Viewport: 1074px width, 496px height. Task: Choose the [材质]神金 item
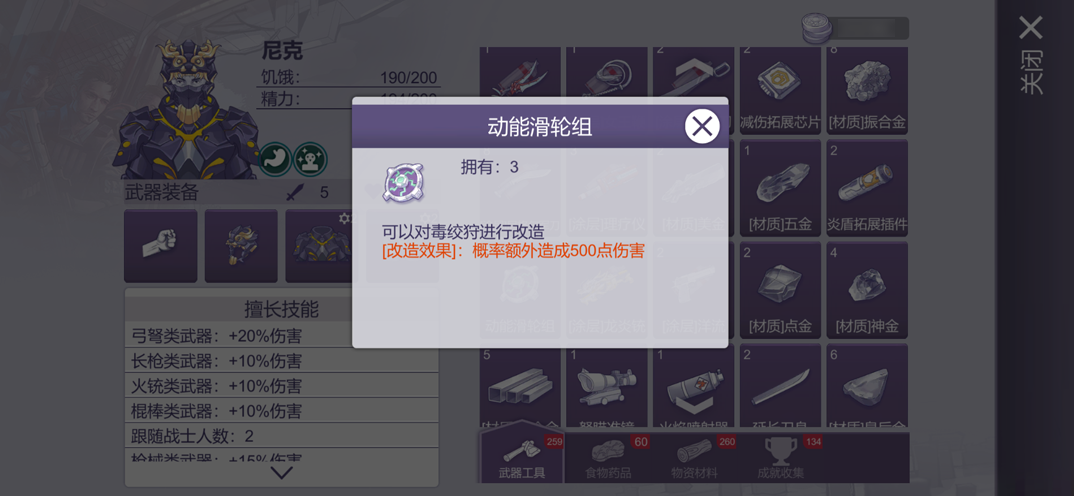(867, 290)
